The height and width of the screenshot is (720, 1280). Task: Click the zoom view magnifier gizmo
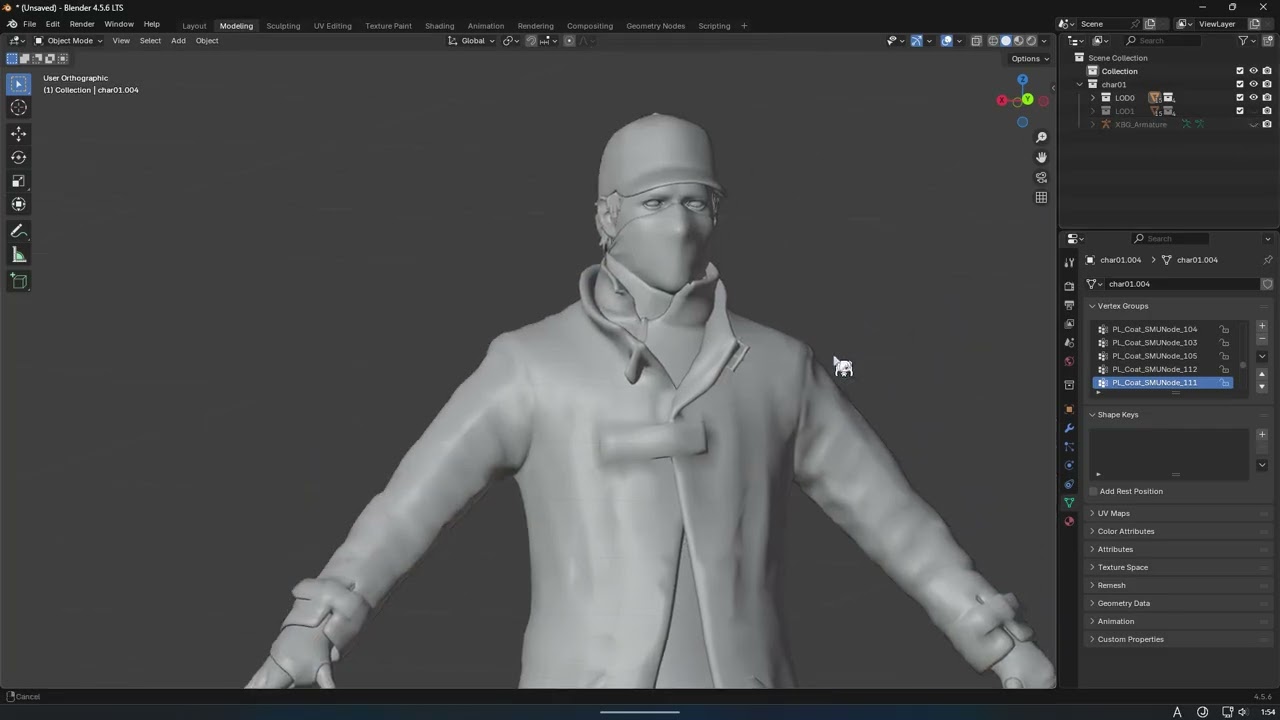(1041, 137)
